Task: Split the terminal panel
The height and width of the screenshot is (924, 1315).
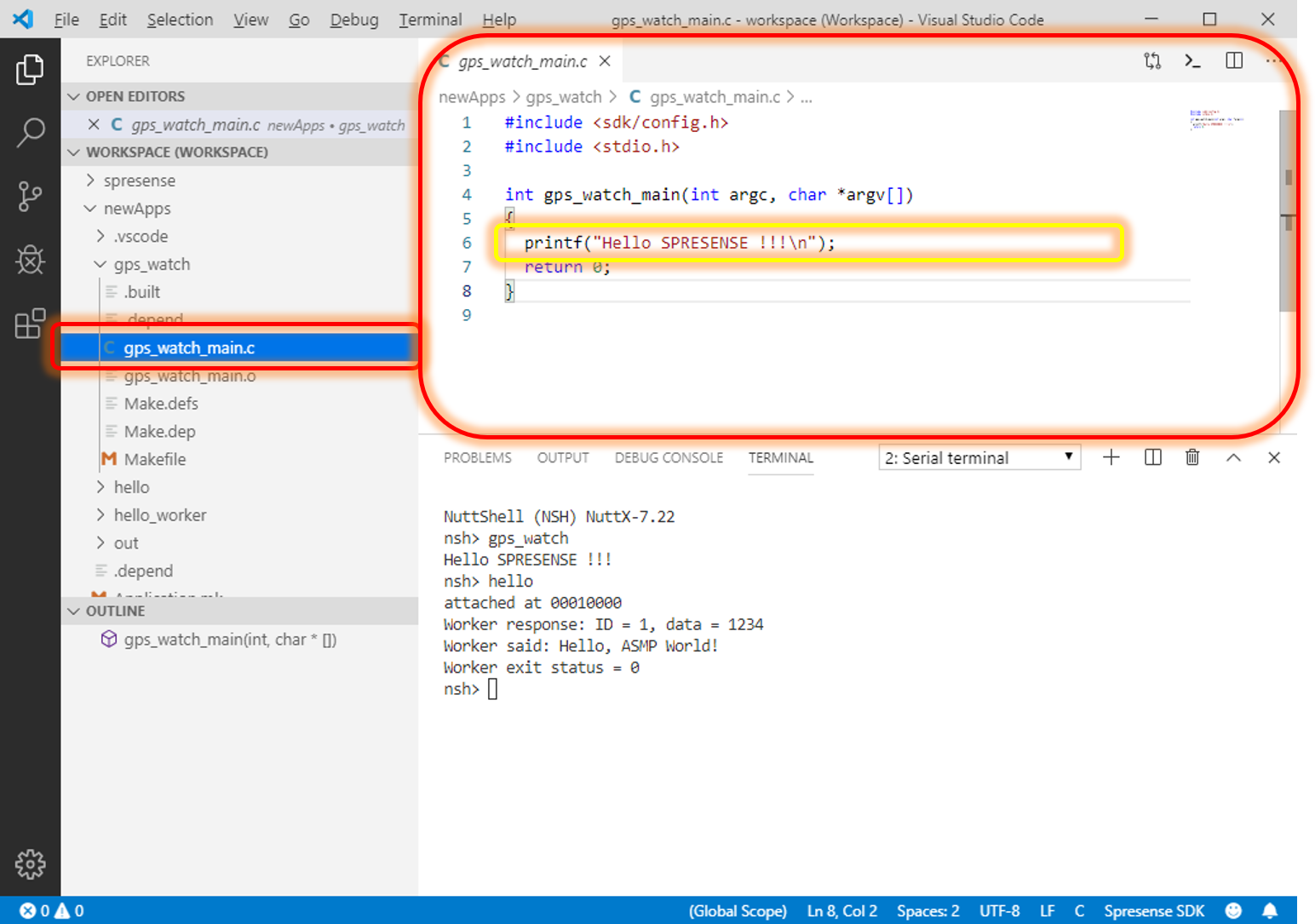Action: pos(1152,457)
